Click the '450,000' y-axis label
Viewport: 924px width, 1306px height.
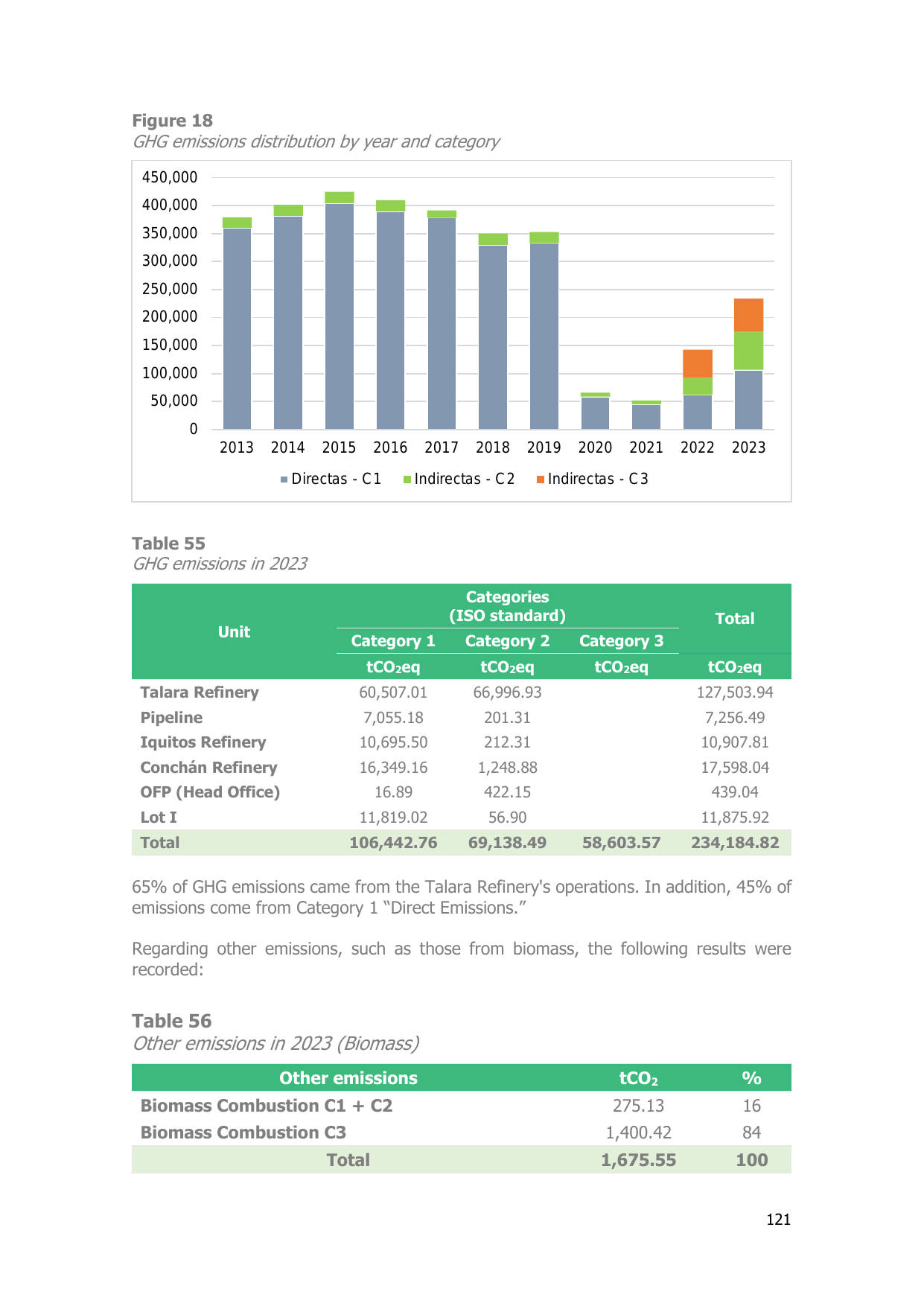coord(170,177)
